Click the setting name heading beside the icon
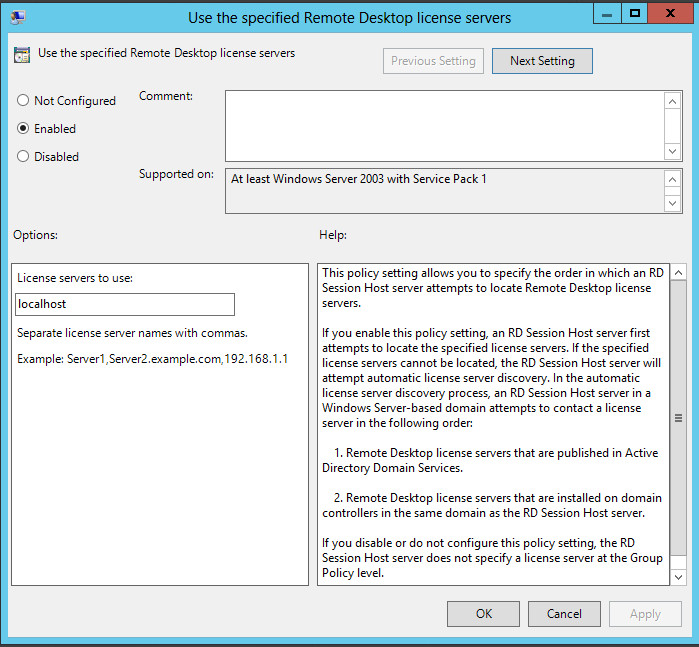 pos(166,53)
